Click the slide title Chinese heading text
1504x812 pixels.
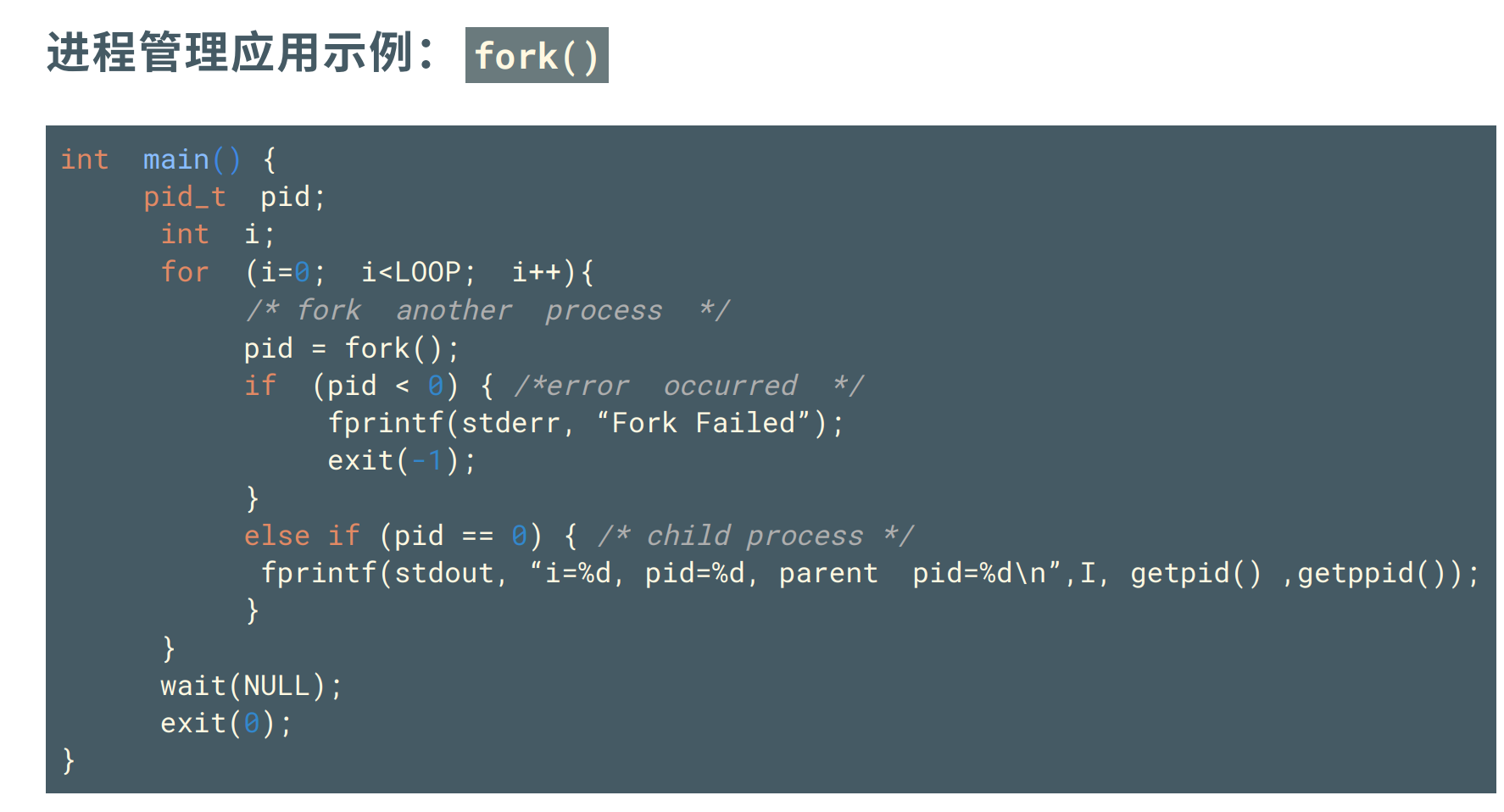click(240, 53)
